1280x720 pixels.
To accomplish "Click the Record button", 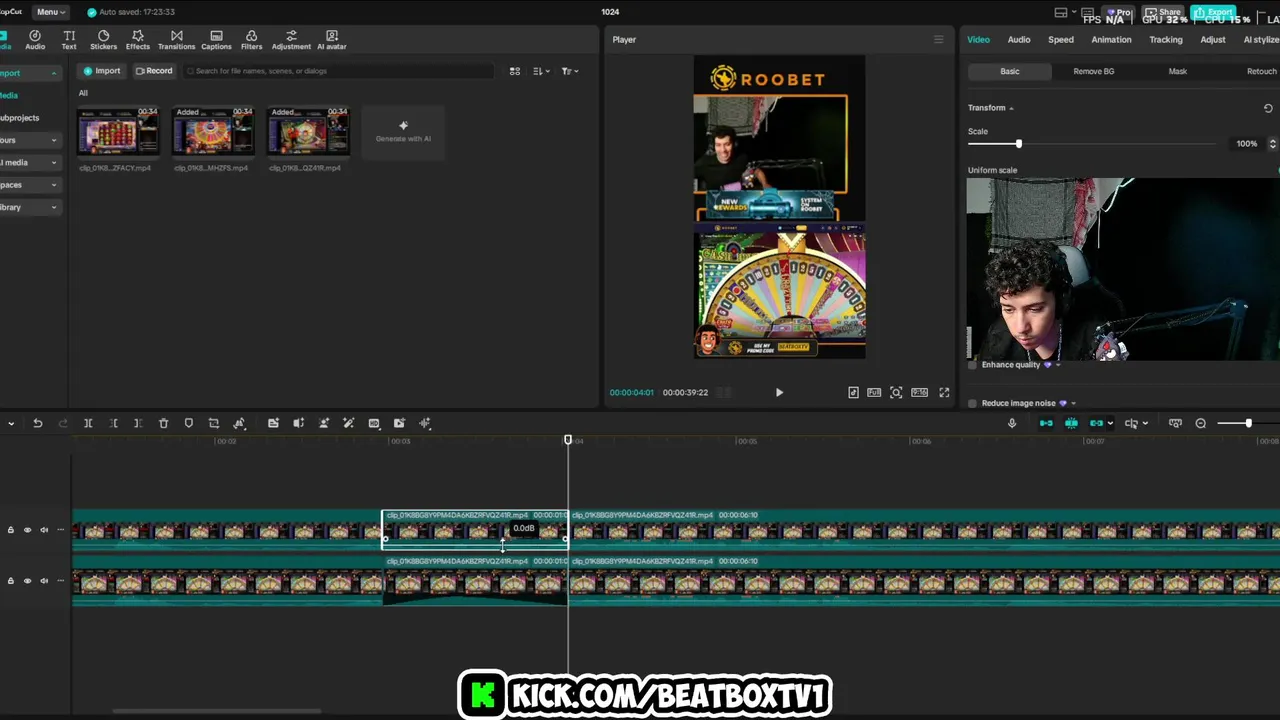I will click(x=155, y=71).
